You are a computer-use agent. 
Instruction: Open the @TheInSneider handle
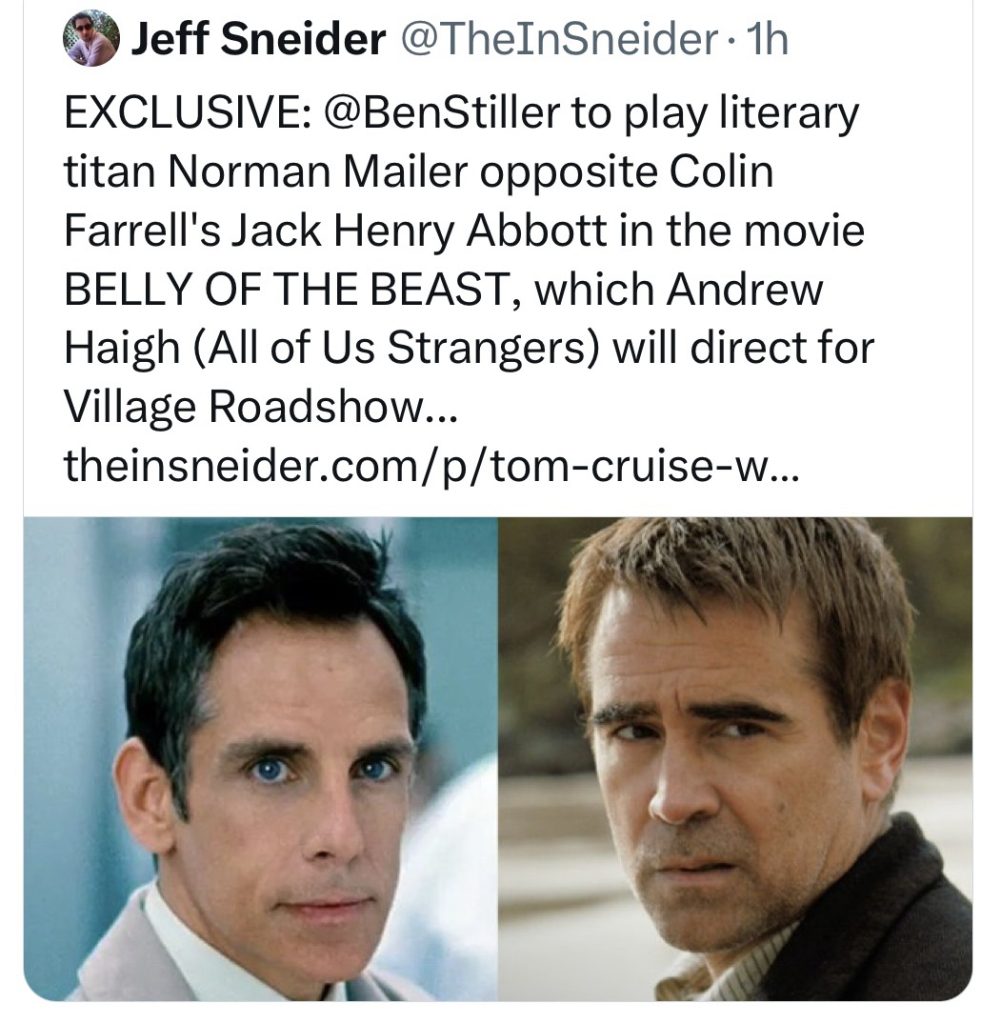click(x=561, y=39)
